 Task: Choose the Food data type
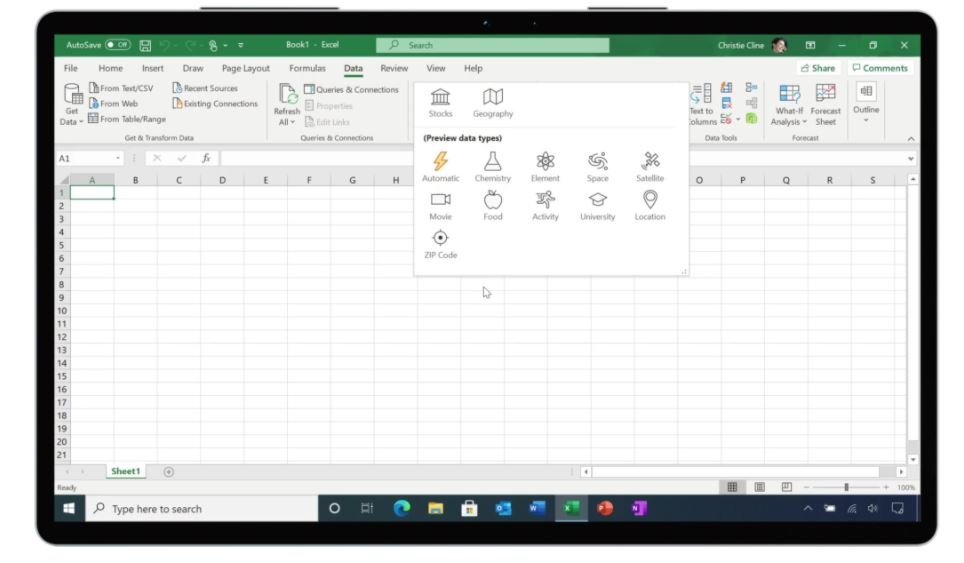pyautogui.click(x=492, y=204)
